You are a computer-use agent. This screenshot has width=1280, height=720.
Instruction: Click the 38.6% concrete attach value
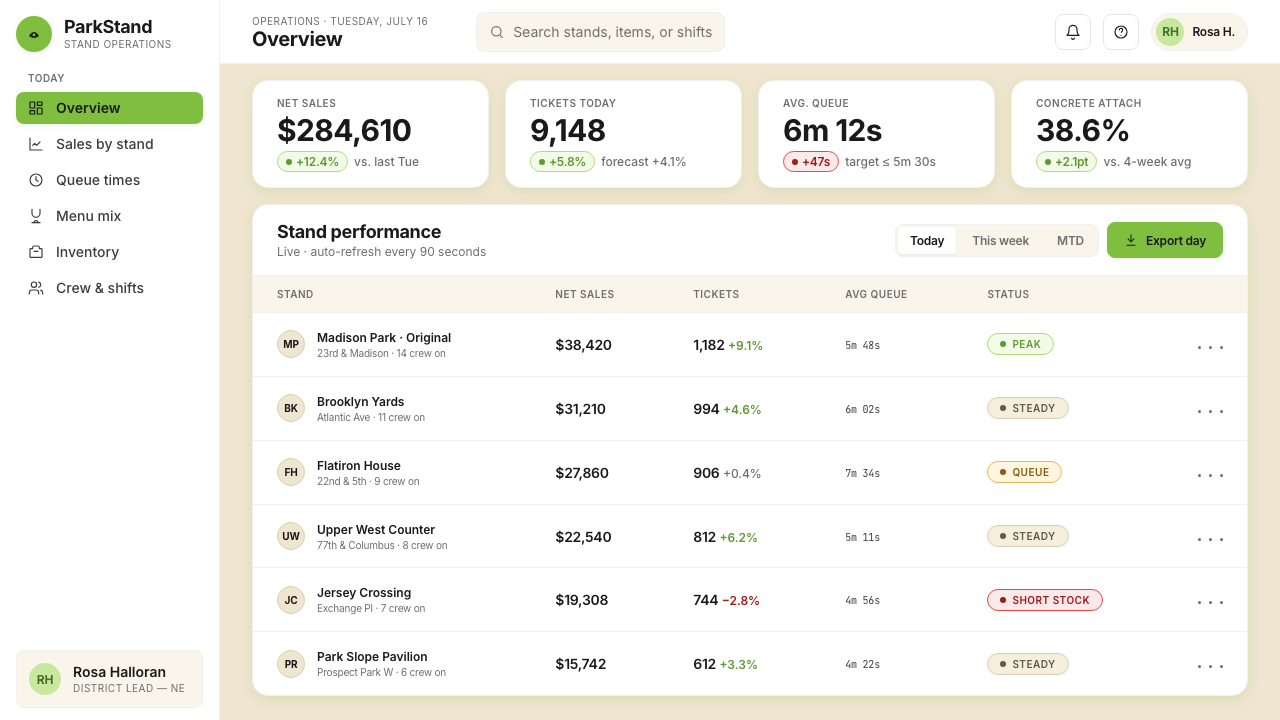pyautogui.click(x=1083, y=130)
